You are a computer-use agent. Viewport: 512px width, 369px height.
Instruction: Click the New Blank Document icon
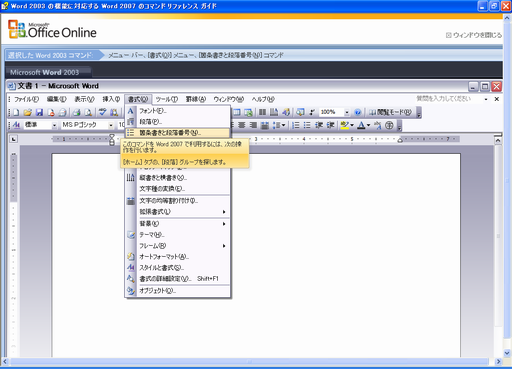16,112
